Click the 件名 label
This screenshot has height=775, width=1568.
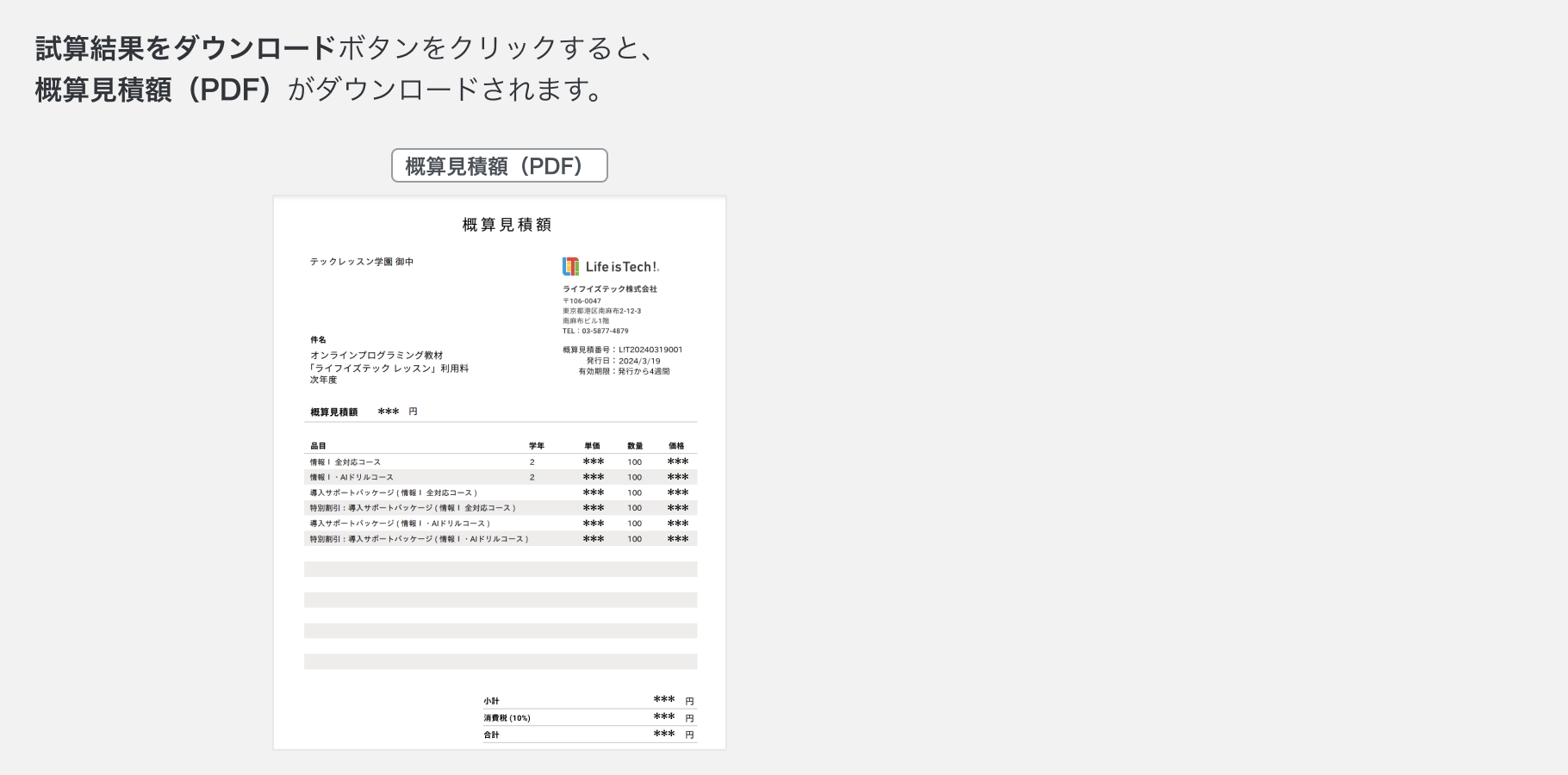(x=318, y=340)
